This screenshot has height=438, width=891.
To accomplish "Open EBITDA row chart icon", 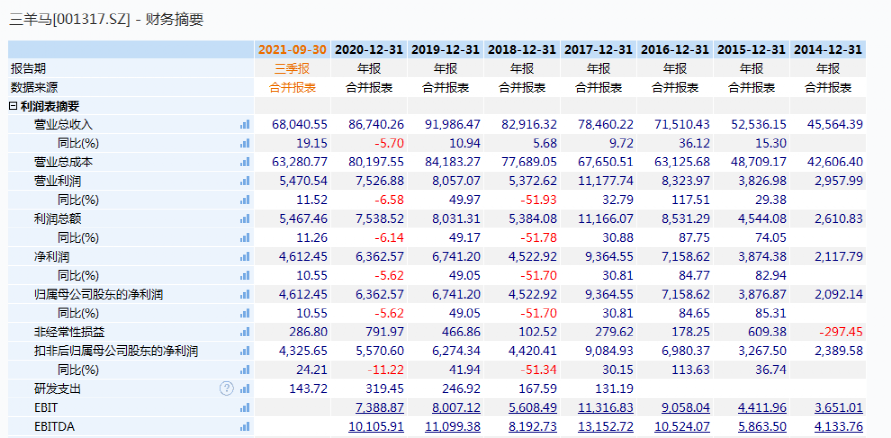I will 244,427.
